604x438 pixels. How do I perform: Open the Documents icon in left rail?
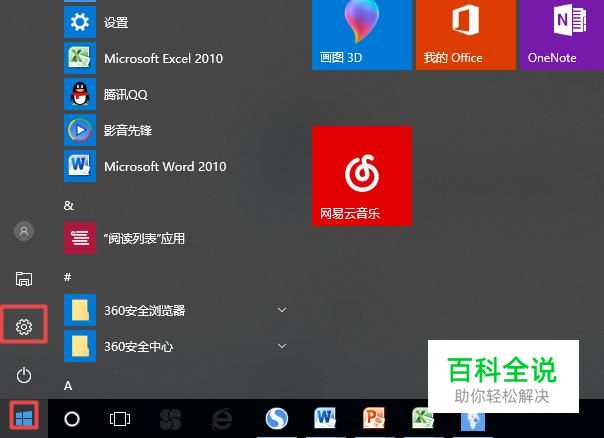point(24,279)
